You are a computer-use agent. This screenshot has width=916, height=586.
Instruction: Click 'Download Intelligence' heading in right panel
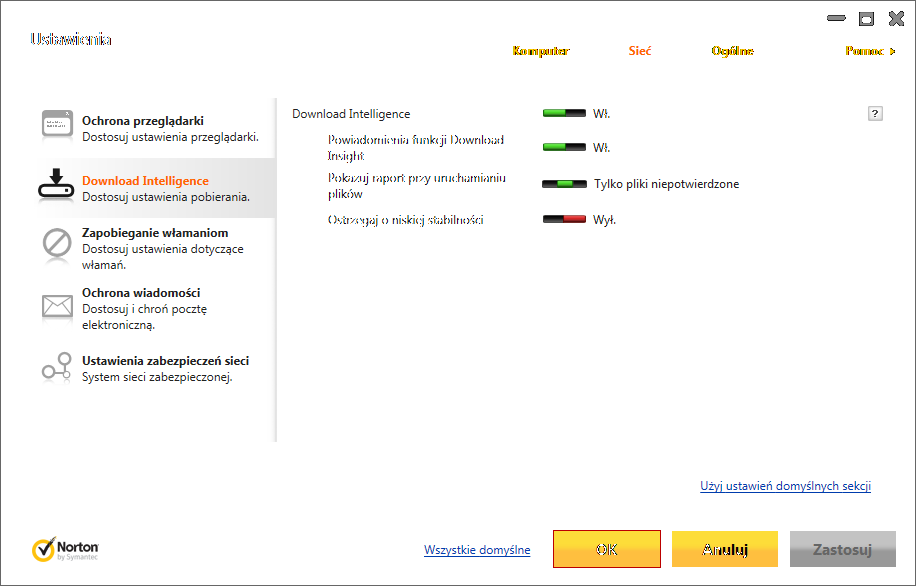(x=351, y=114)
